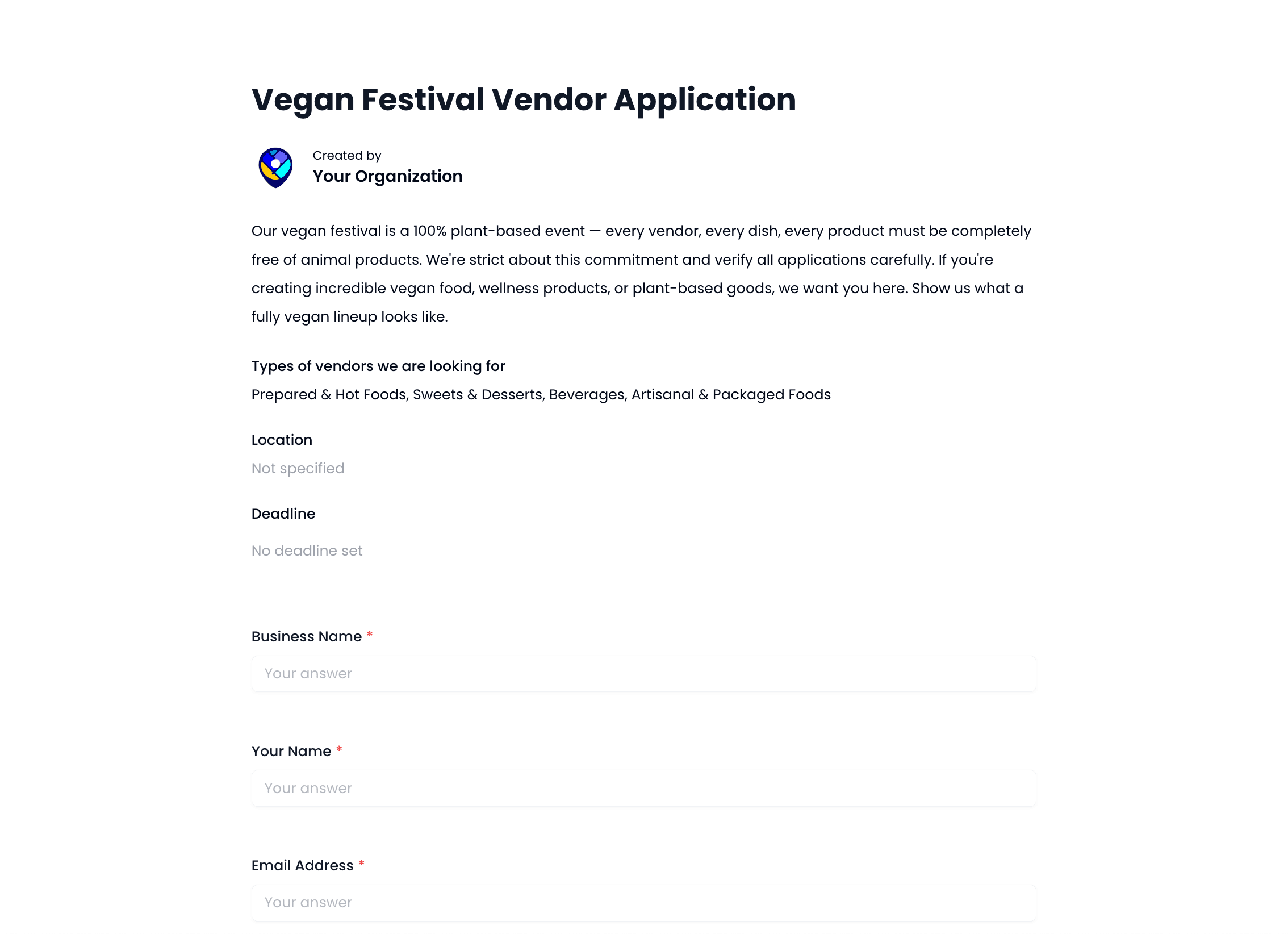The height and width of the screenshot is (934, 1288).
Task: Focus the Business Name answer field
Action: click(643, 673)
